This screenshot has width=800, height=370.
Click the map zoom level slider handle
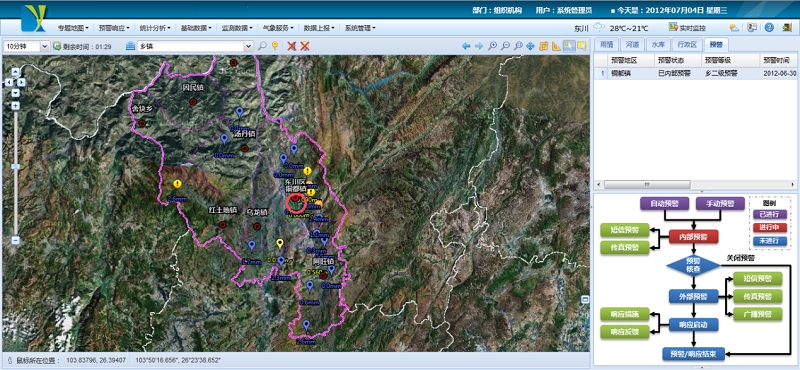pyautogui.click(x=15, y=166)
